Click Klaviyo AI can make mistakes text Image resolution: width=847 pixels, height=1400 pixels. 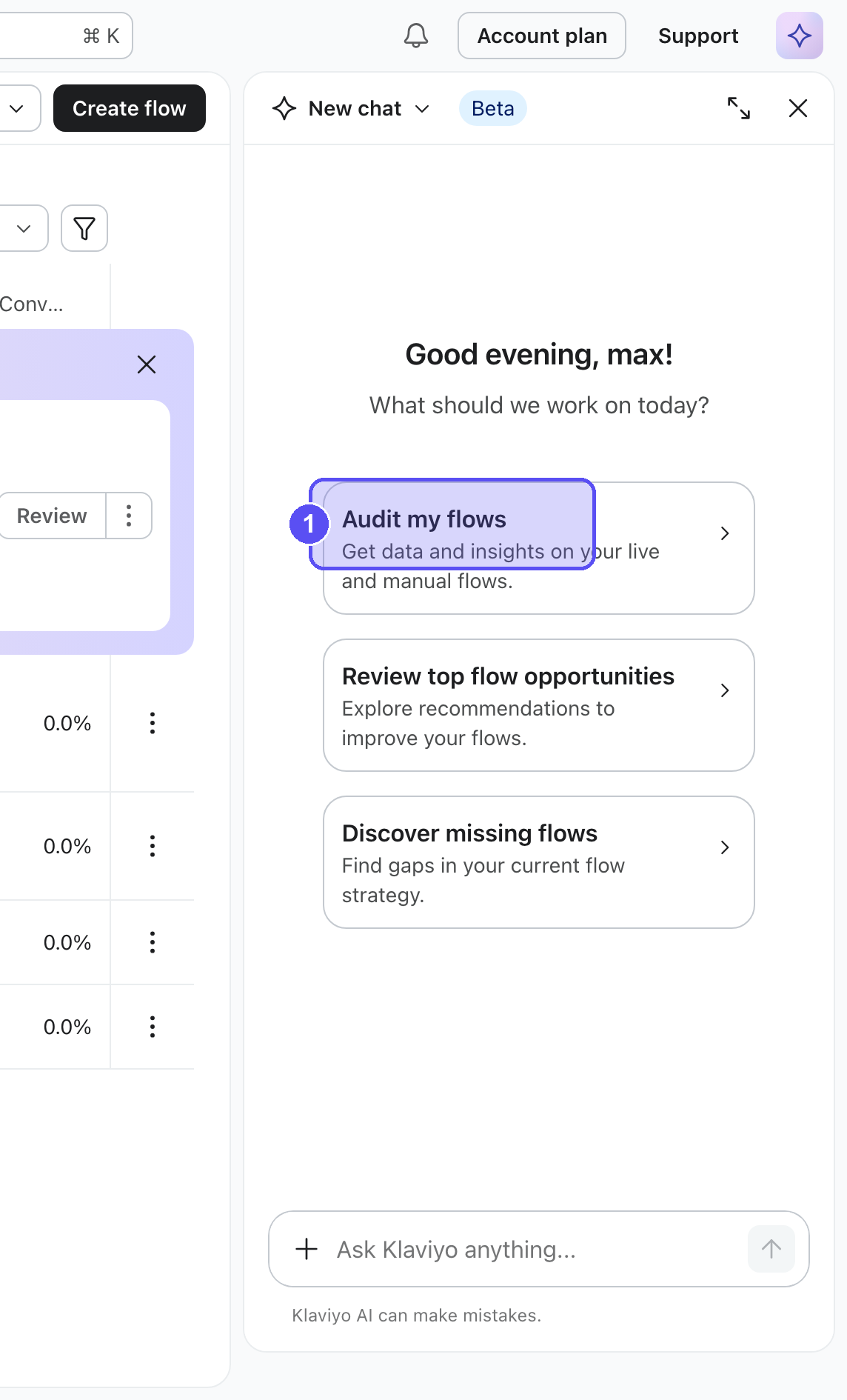tap(417, 1316)
